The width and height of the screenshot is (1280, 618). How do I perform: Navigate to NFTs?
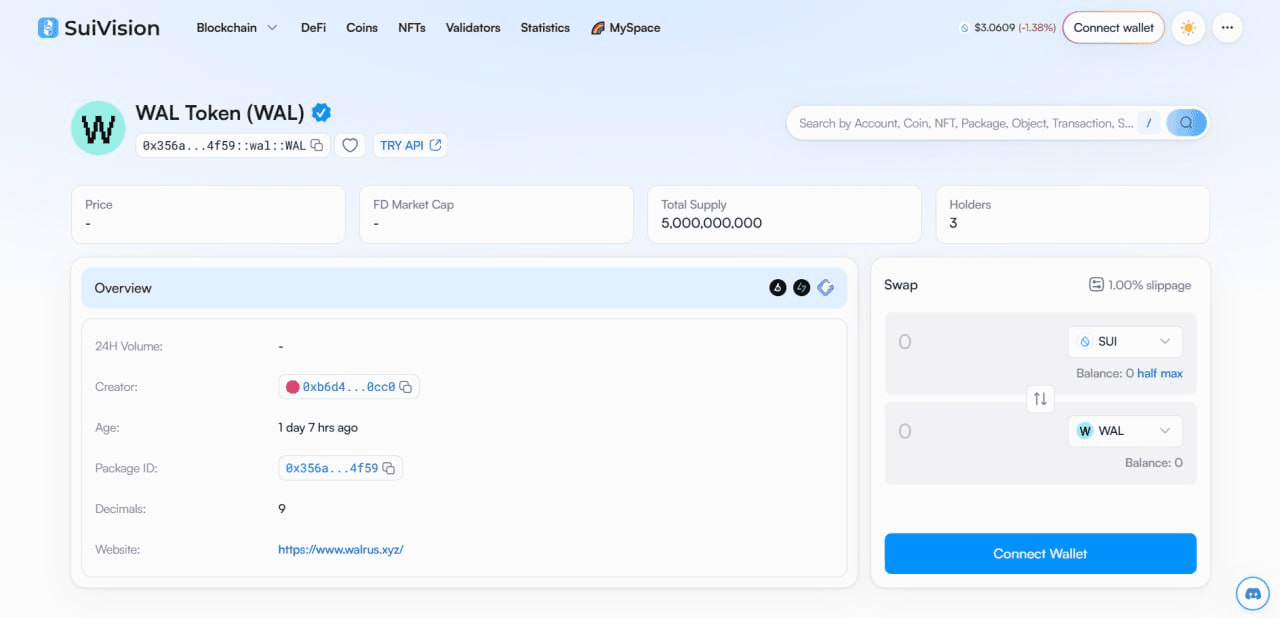pos(412,28)
